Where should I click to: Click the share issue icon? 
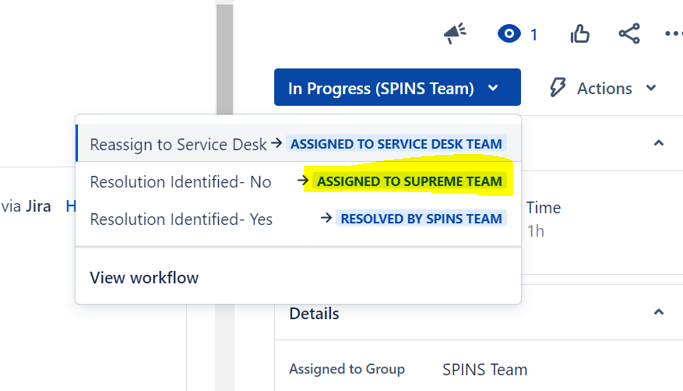click(629, 34)
